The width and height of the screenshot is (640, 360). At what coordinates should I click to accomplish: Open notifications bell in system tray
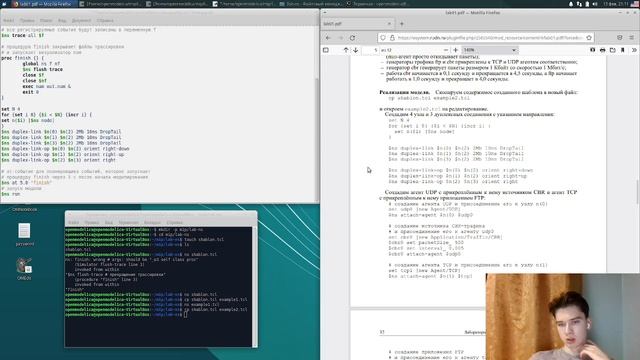571,4
